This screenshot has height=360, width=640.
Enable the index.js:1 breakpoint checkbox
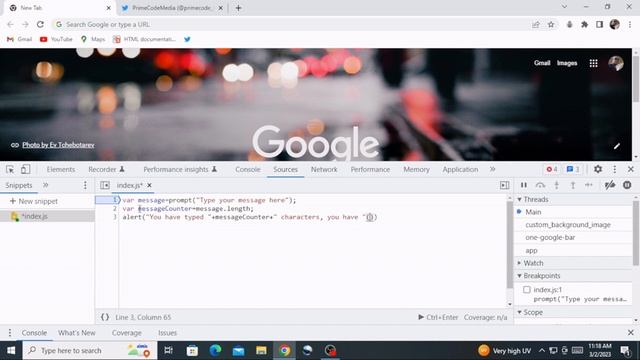pos(527,289)
